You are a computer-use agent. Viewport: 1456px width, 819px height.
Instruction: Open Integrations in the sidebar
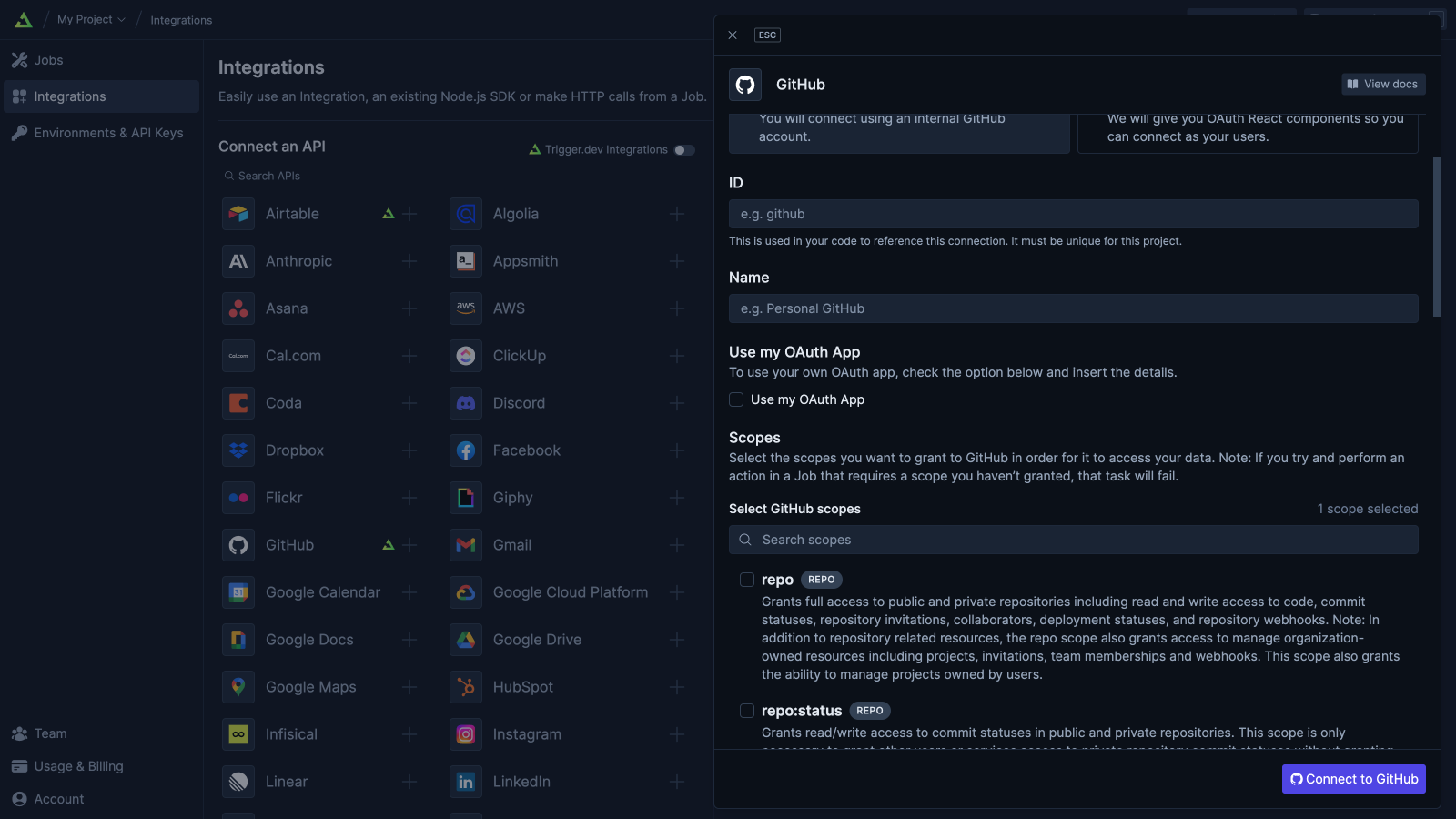(101, 96)
